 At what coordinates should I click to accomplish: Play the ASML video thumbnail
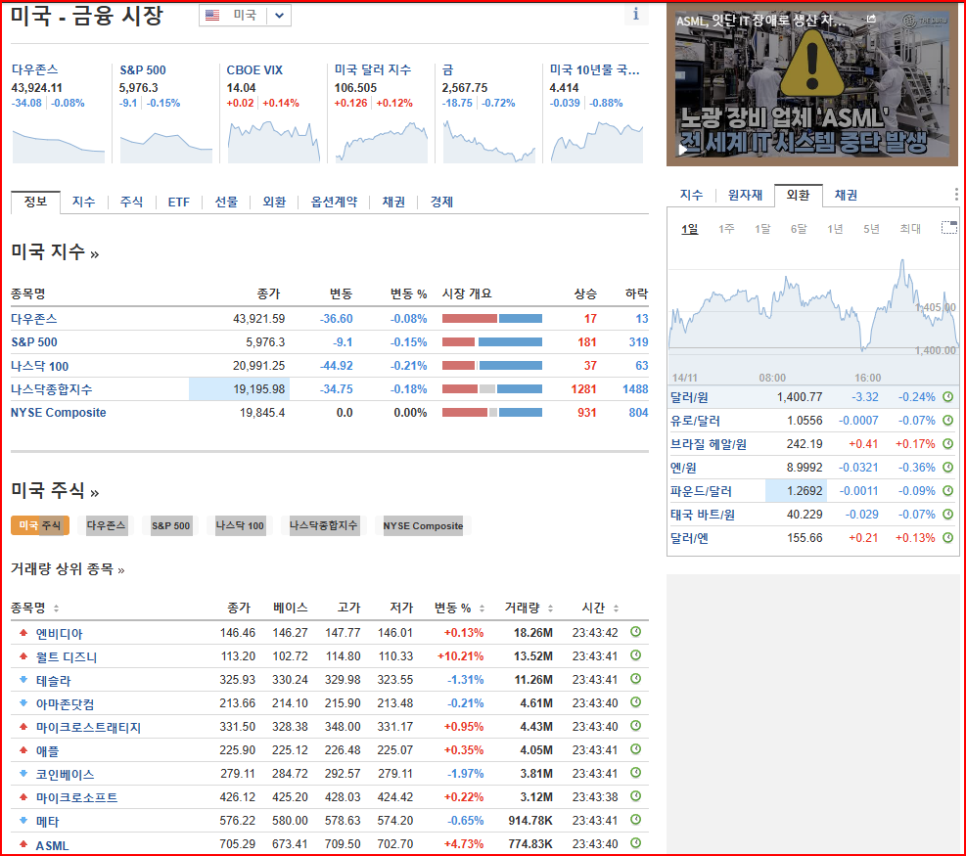tap(684, 149)
